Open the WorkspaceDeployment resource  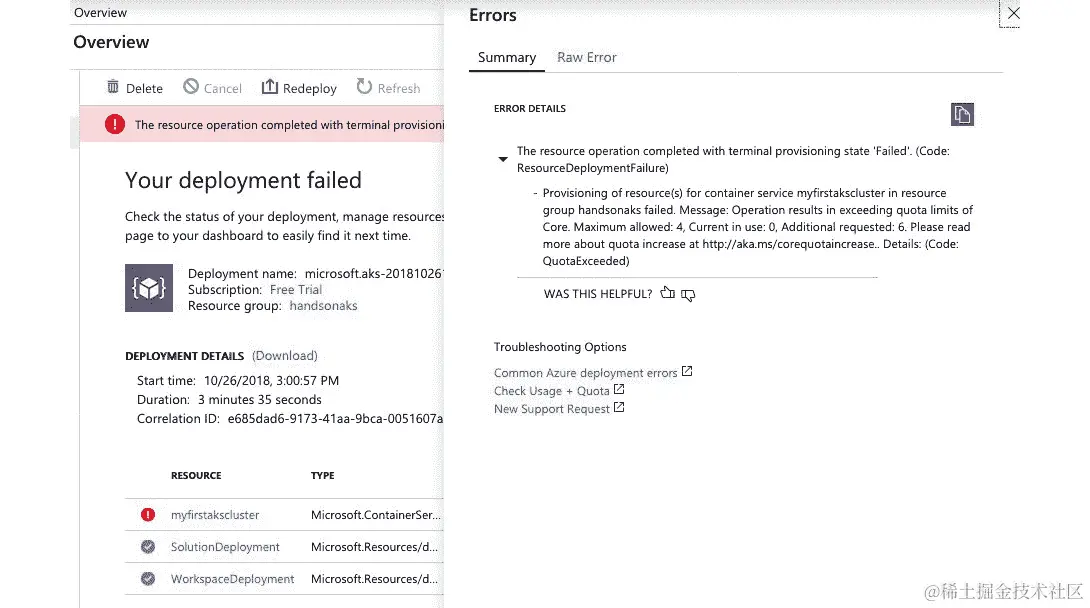(232, 579)
